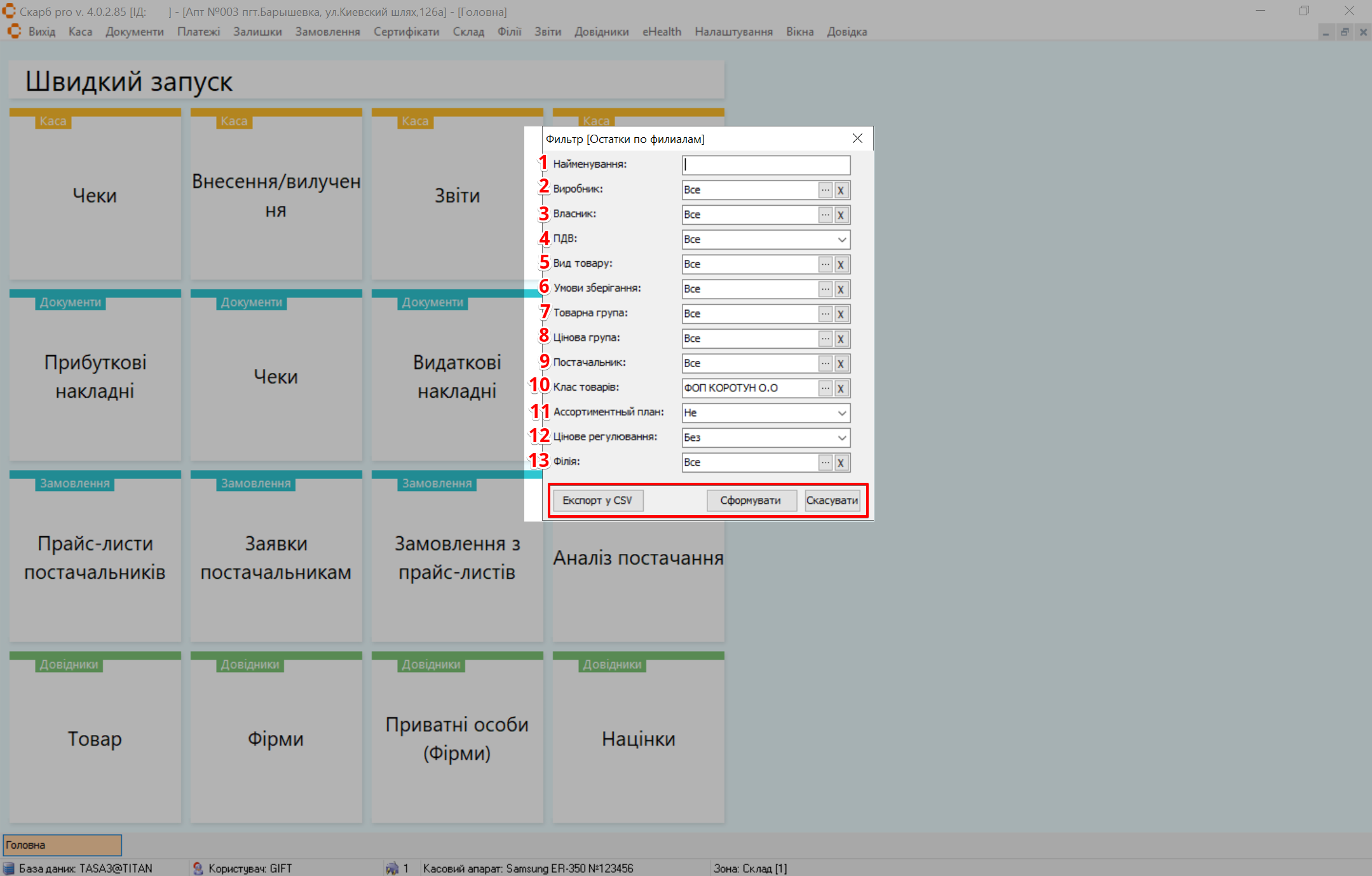The image size is (1372, 876).
Task: Click the Сформувати button
Action: pyautogui.click(x=751, y=501)
